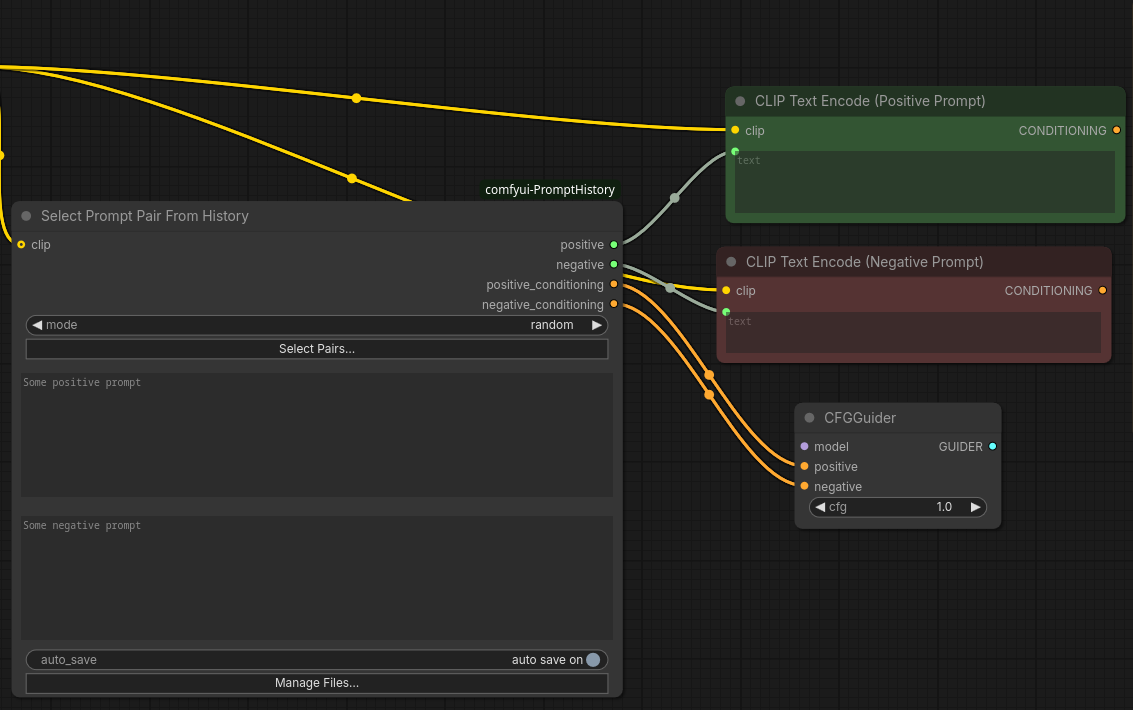The image size is (1133, 710).
Task: Click text input socket on Negative Prompt node
Action: click(x=726, y=312)
